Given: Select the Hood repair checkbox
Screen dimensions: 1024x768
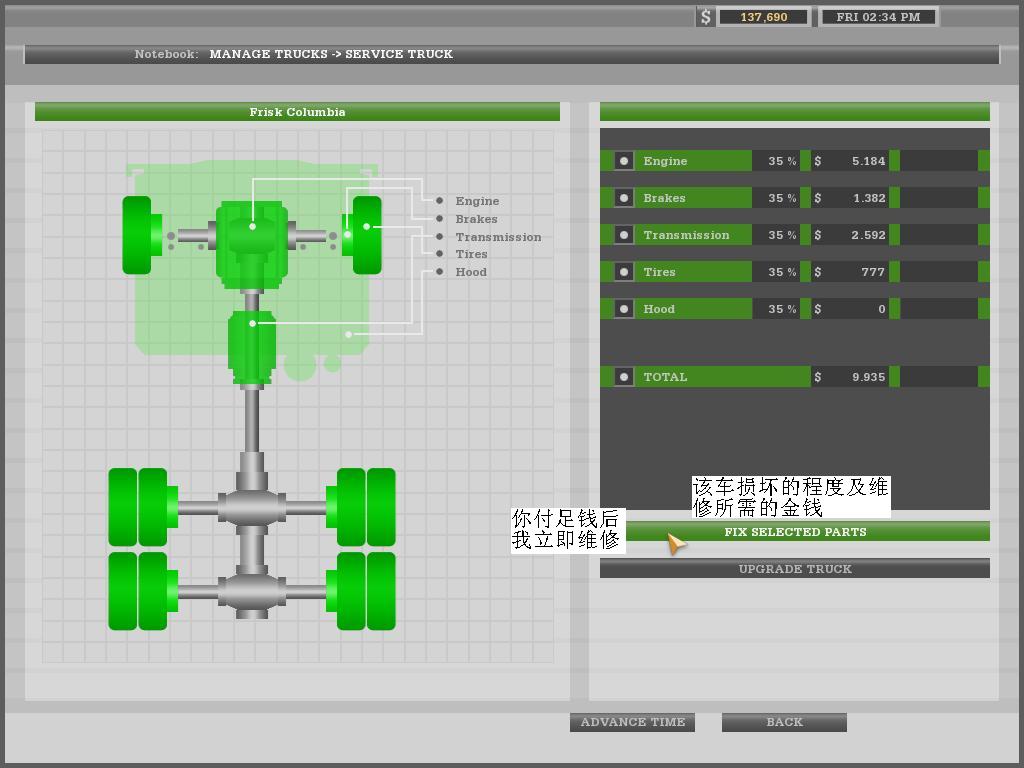Looking at the screenshot, I should click(x=623, y=309).
